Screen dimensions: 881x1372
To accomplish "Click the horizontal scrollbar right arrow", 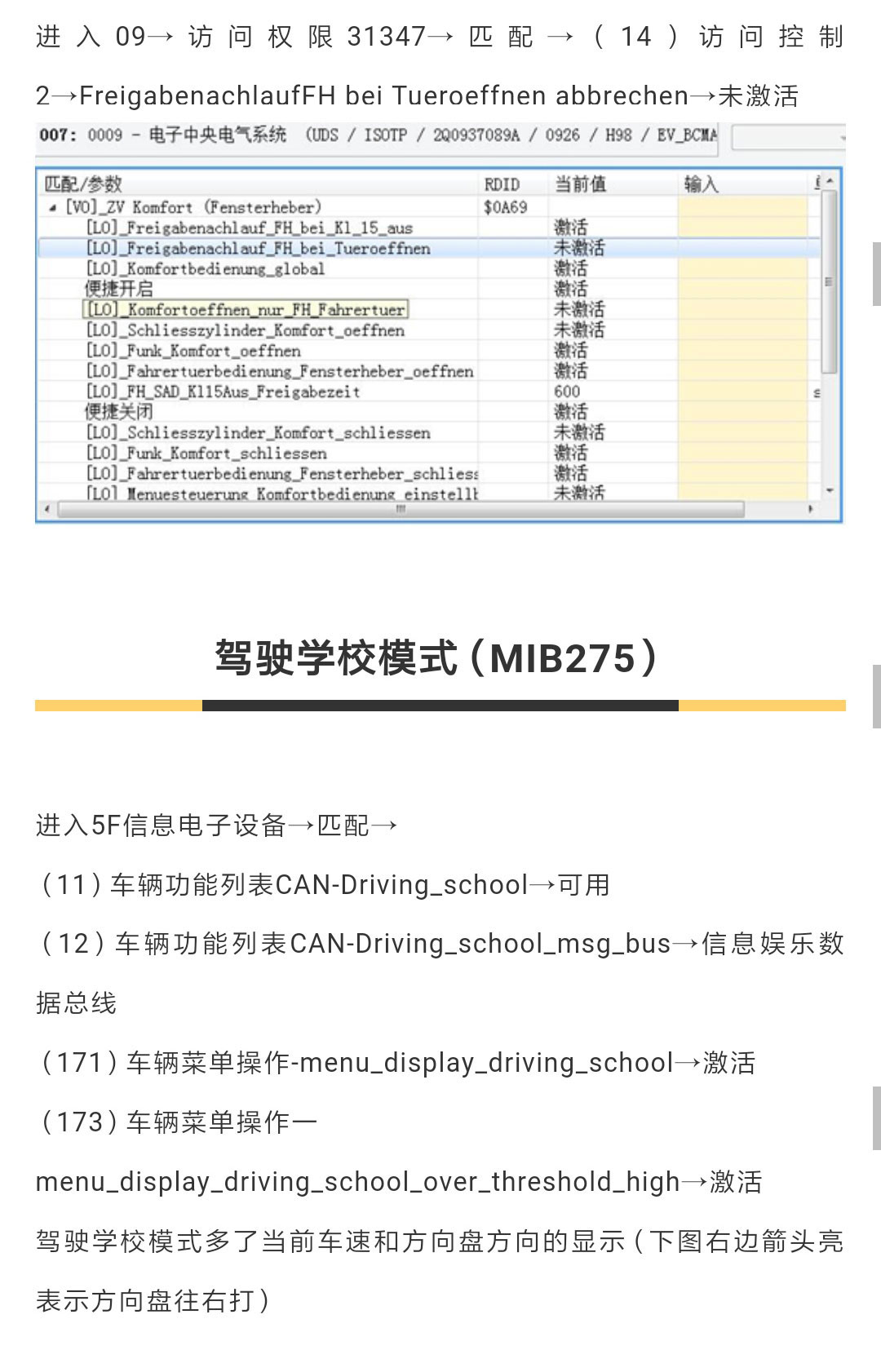I will pyautogui.click(x=810, y=509).
